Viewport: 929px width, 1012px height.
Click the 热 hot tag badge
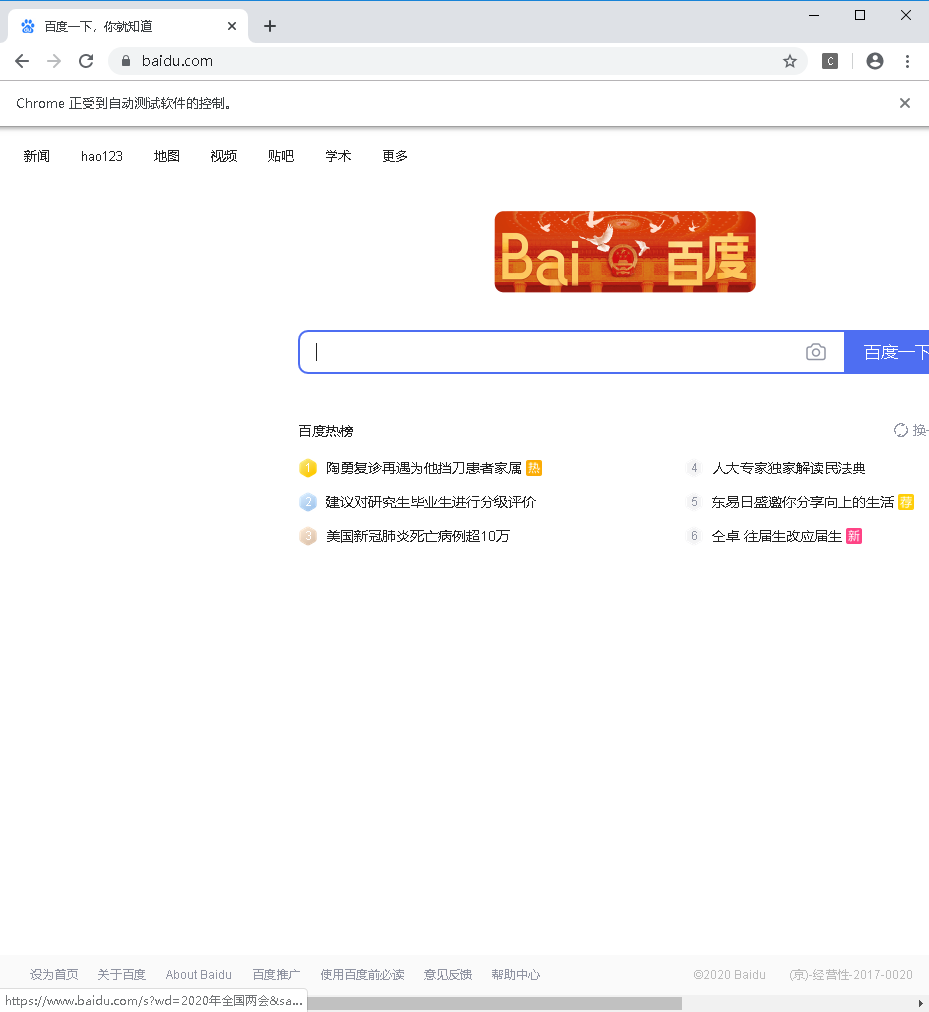pyautogui.click(x=534, y=468)
